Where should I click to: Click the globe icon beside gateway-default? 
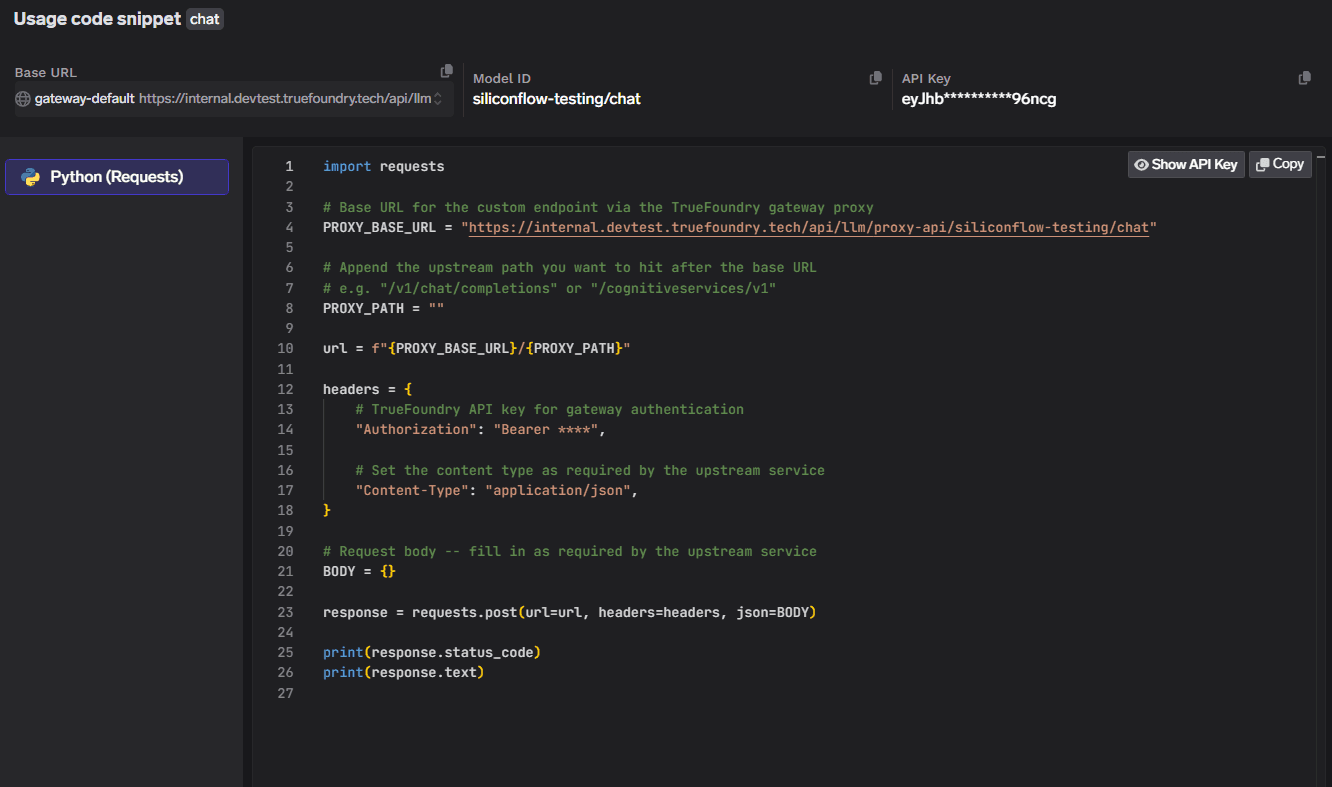click(23, 99)
